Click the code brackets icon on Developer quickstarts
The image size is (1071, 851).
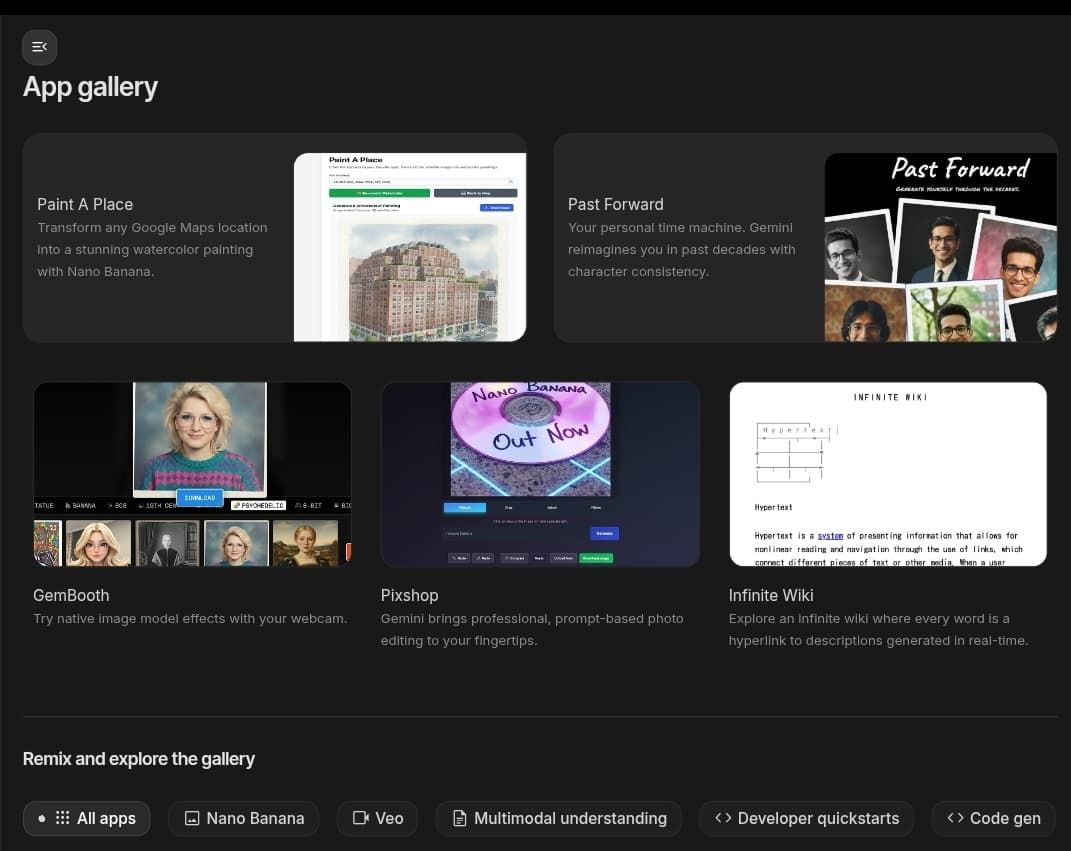point(723,818)
